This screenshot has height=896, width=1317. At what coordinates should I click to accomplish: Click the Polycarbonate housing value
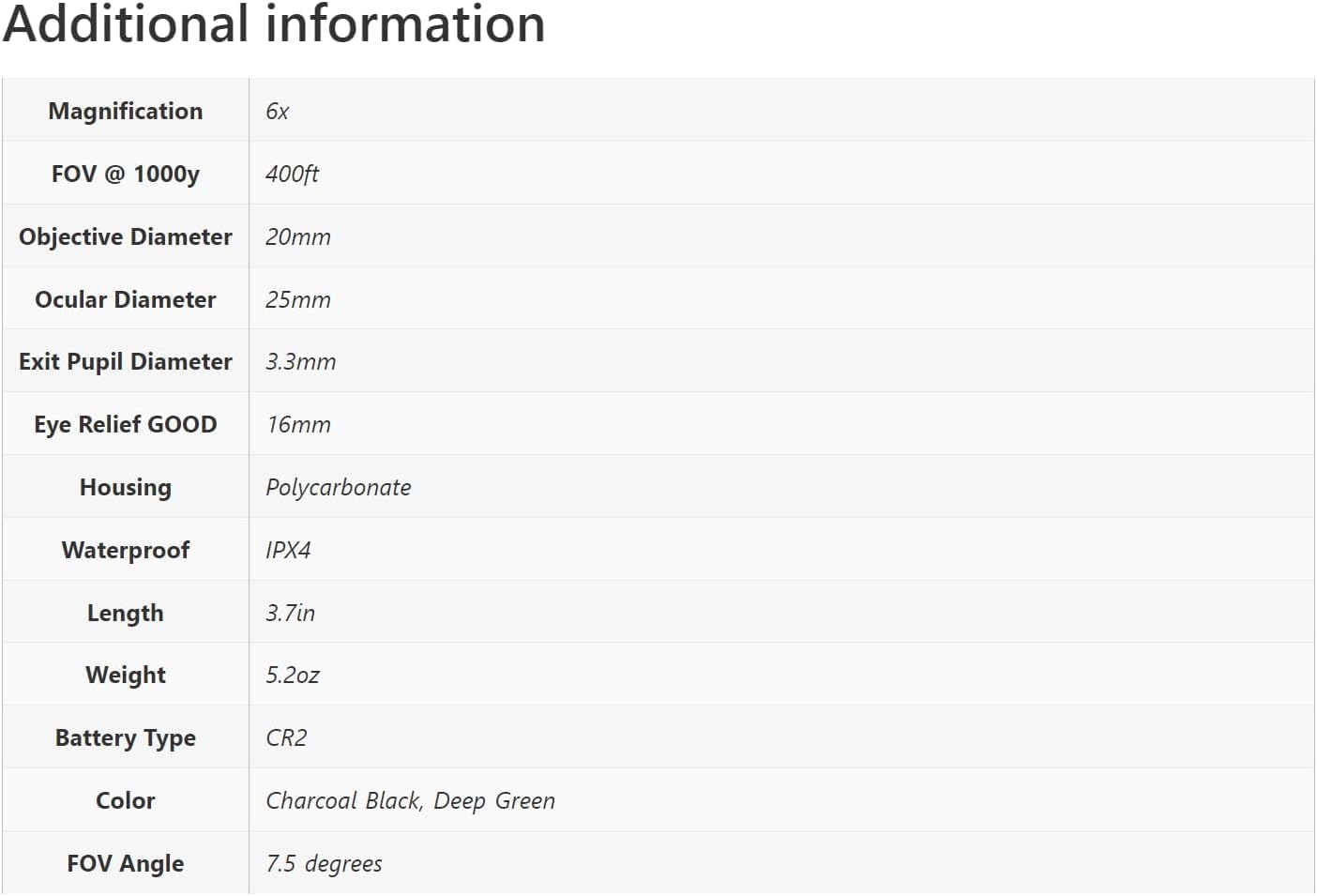coord(339,487)
